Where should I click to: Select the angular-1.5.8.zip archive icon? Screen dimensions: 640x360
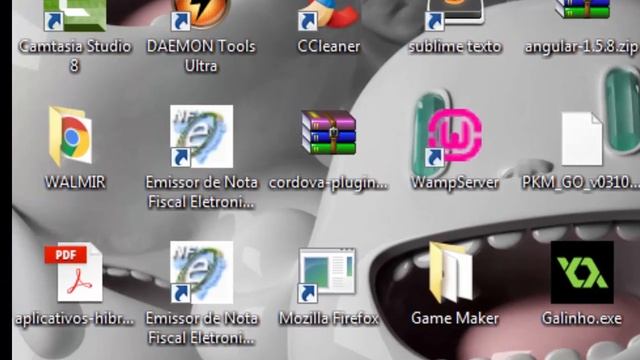tap(582, 9)
